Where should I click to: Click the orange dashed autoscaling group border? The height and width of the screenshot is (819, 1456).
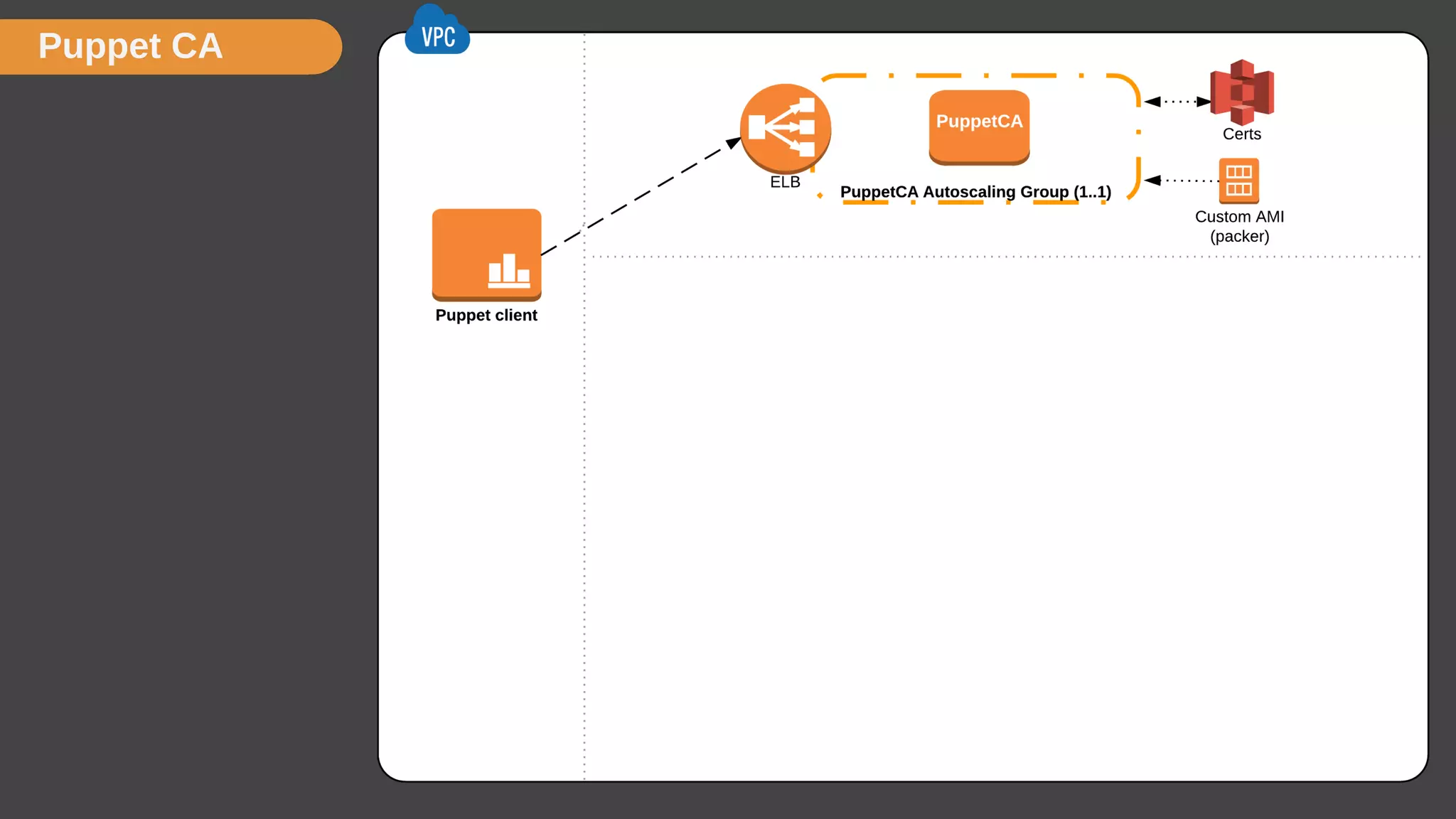pos(938,75)
